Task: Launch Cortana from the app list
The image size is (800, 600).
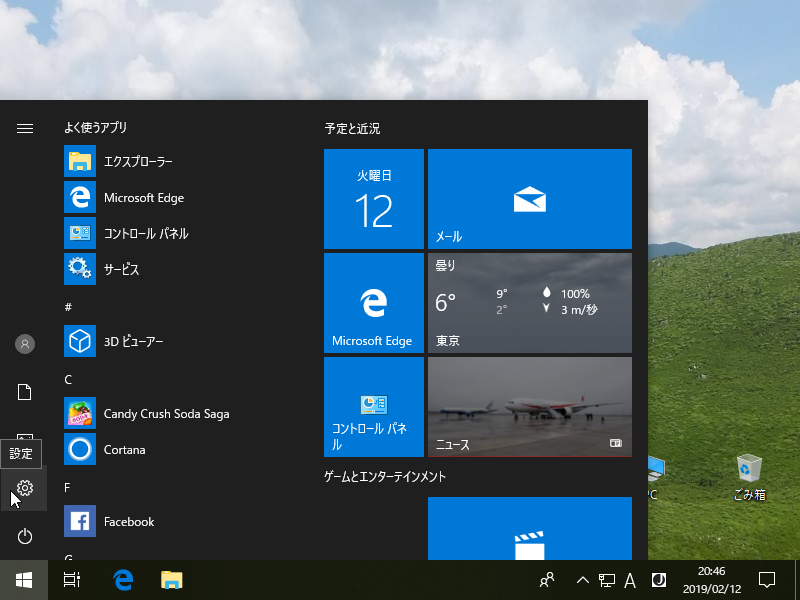Action: (184, 449)
